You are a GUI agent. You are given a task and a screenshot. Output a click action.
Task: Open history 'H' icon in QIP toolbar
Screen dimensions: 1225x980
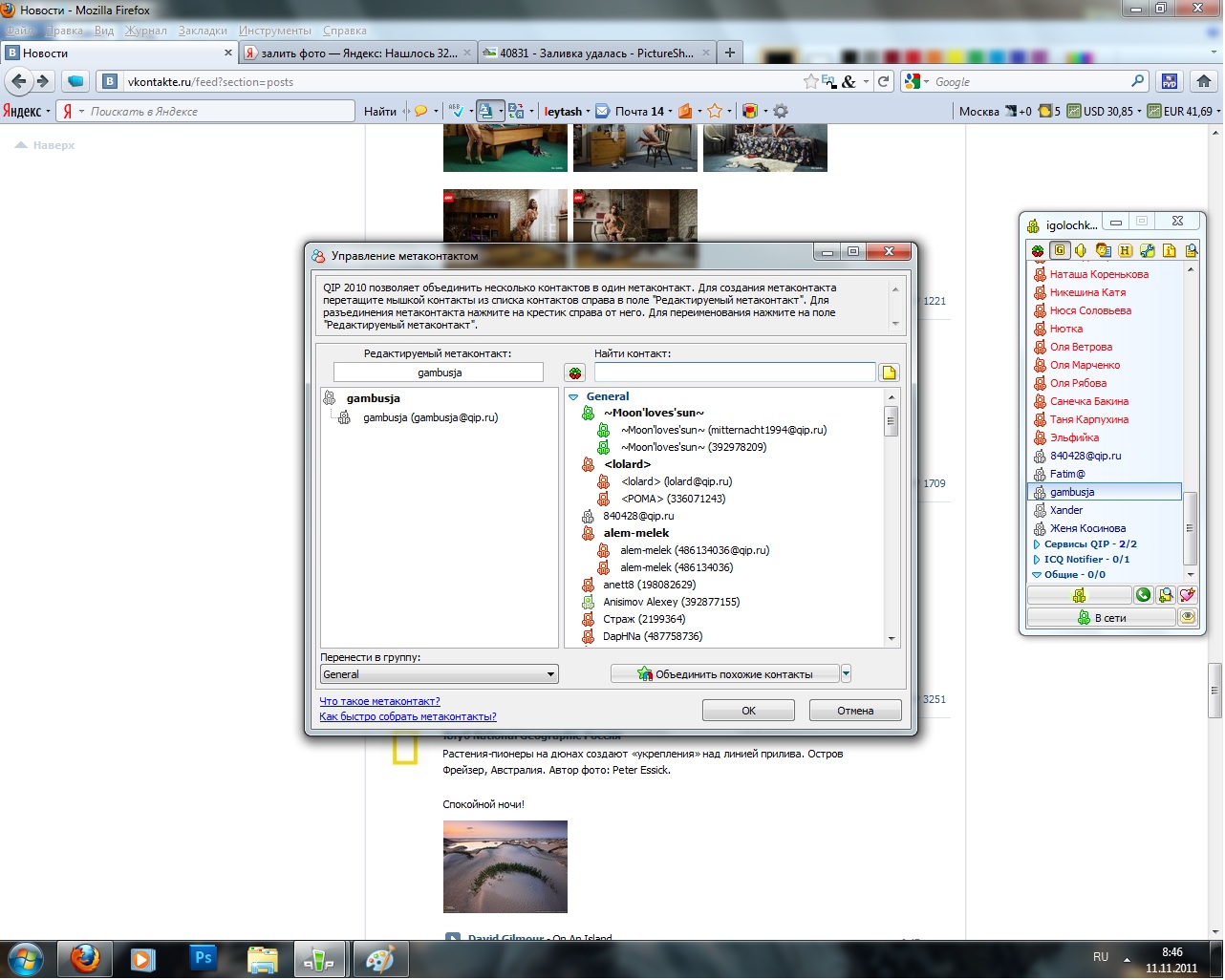1125,250
